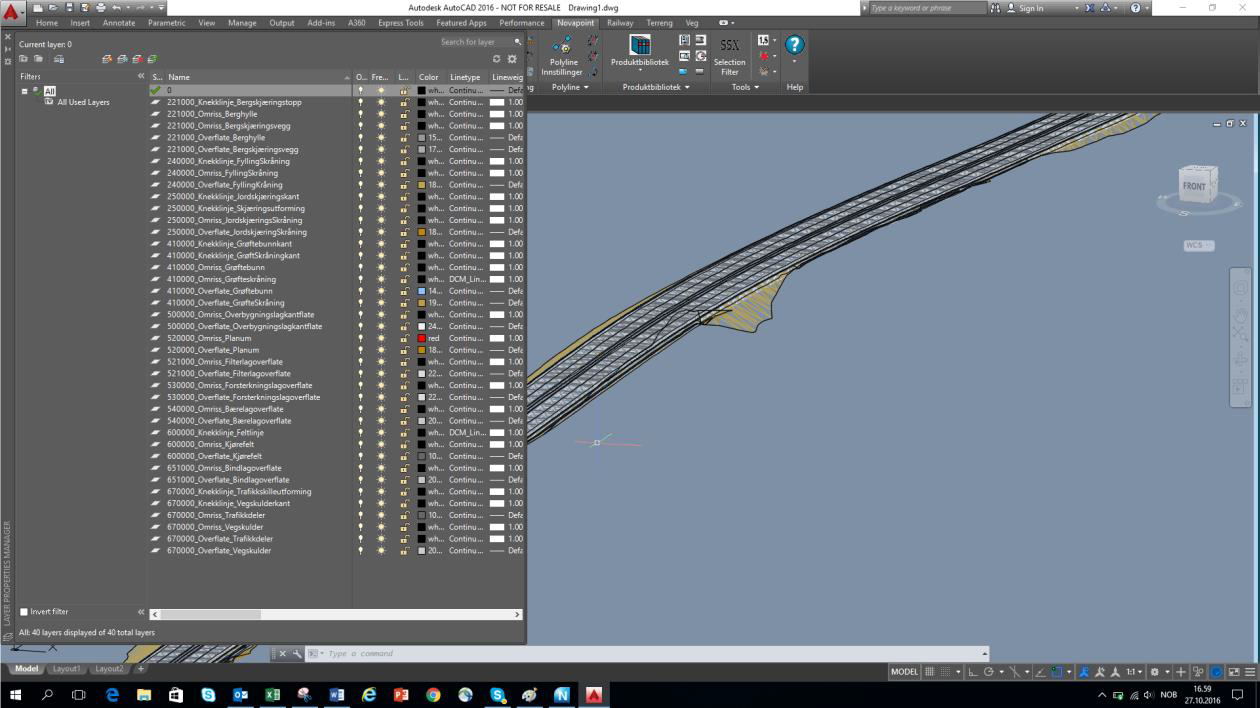The image size is (1260, 708).
Task: Open the Terreng ribbon tab
Action: click(660, 22)
